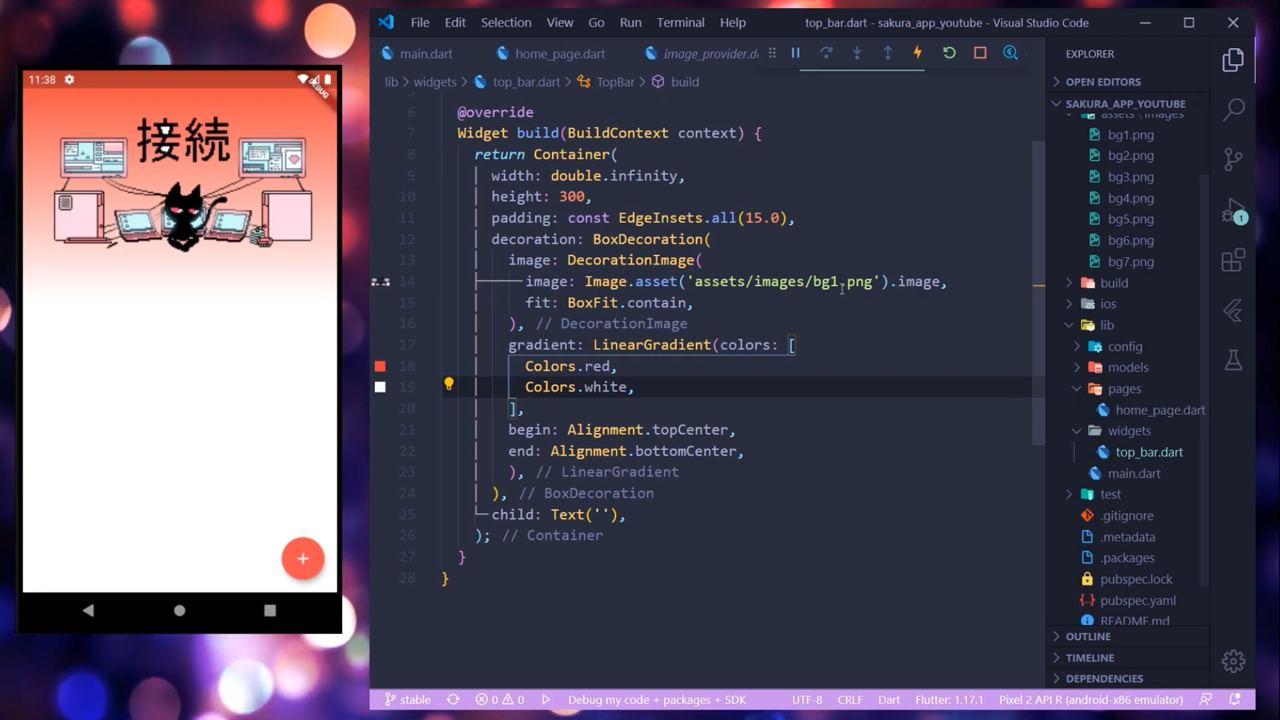Open bg1.png in the explorer
This screenshot has height=720, width=1280.
point(1130,135)
